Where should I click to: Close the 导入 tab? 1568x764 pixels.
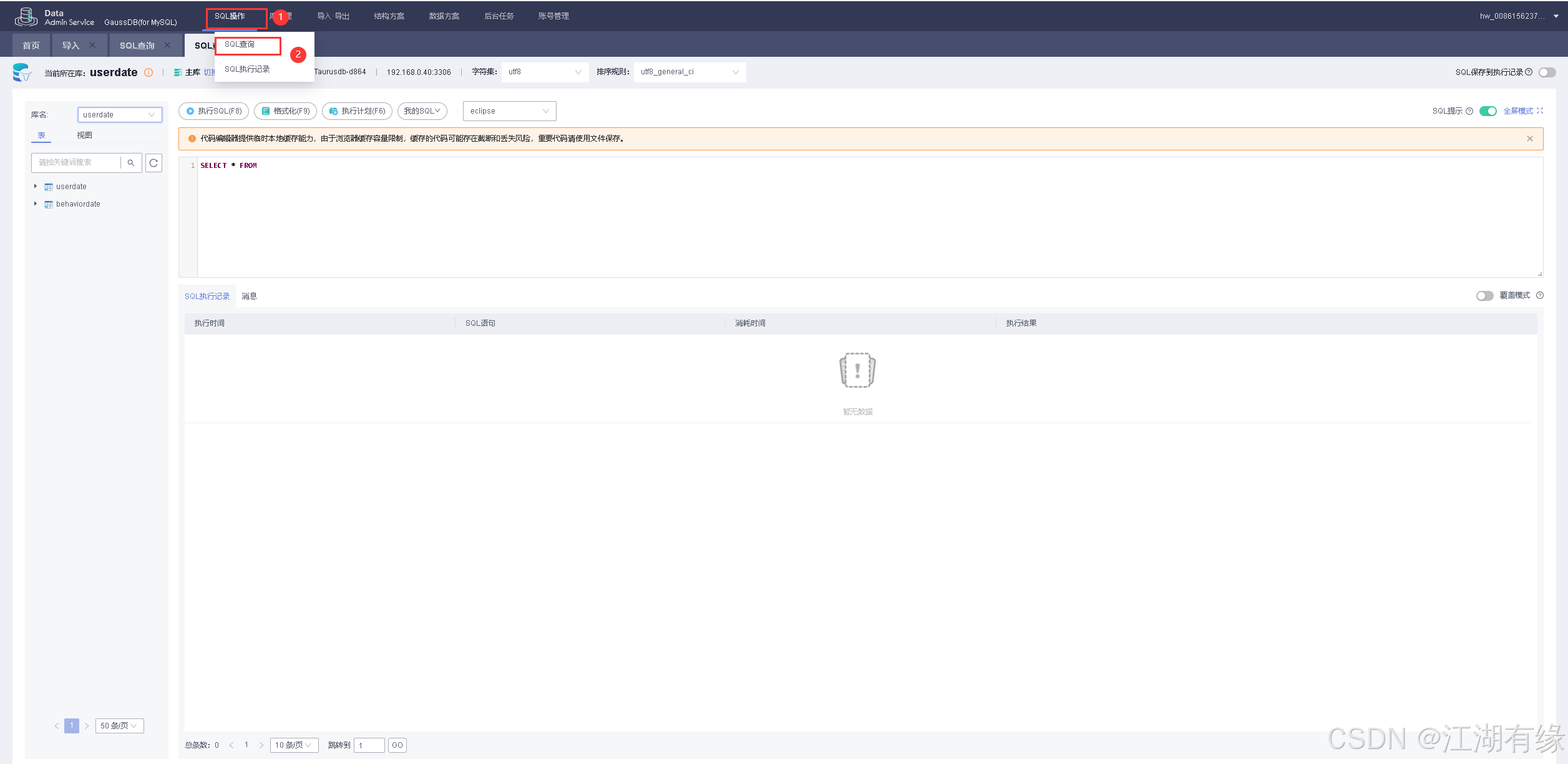[92, 45]
